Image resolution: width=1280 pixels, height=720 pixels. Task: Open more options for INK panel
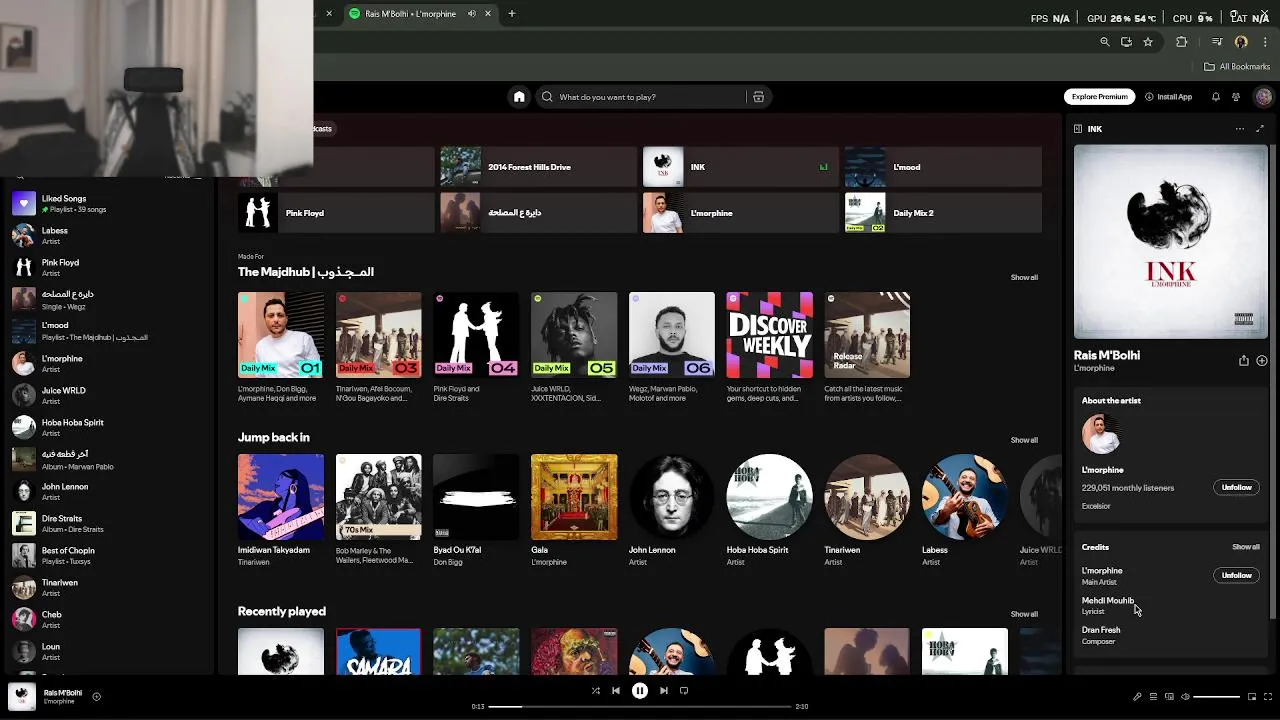click(x=1240, y=129)
